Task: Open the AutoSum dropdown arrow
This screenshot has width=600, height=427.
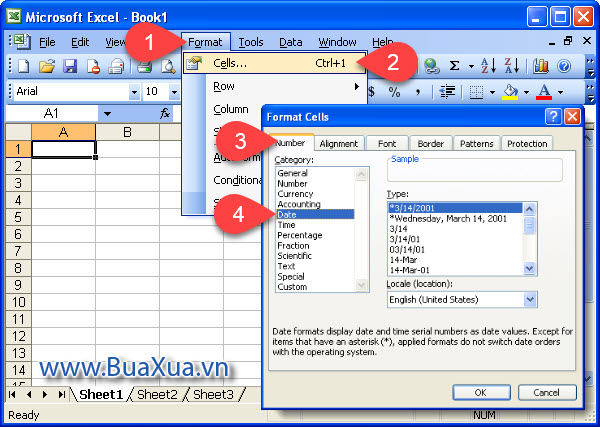Action: (471, 66)
